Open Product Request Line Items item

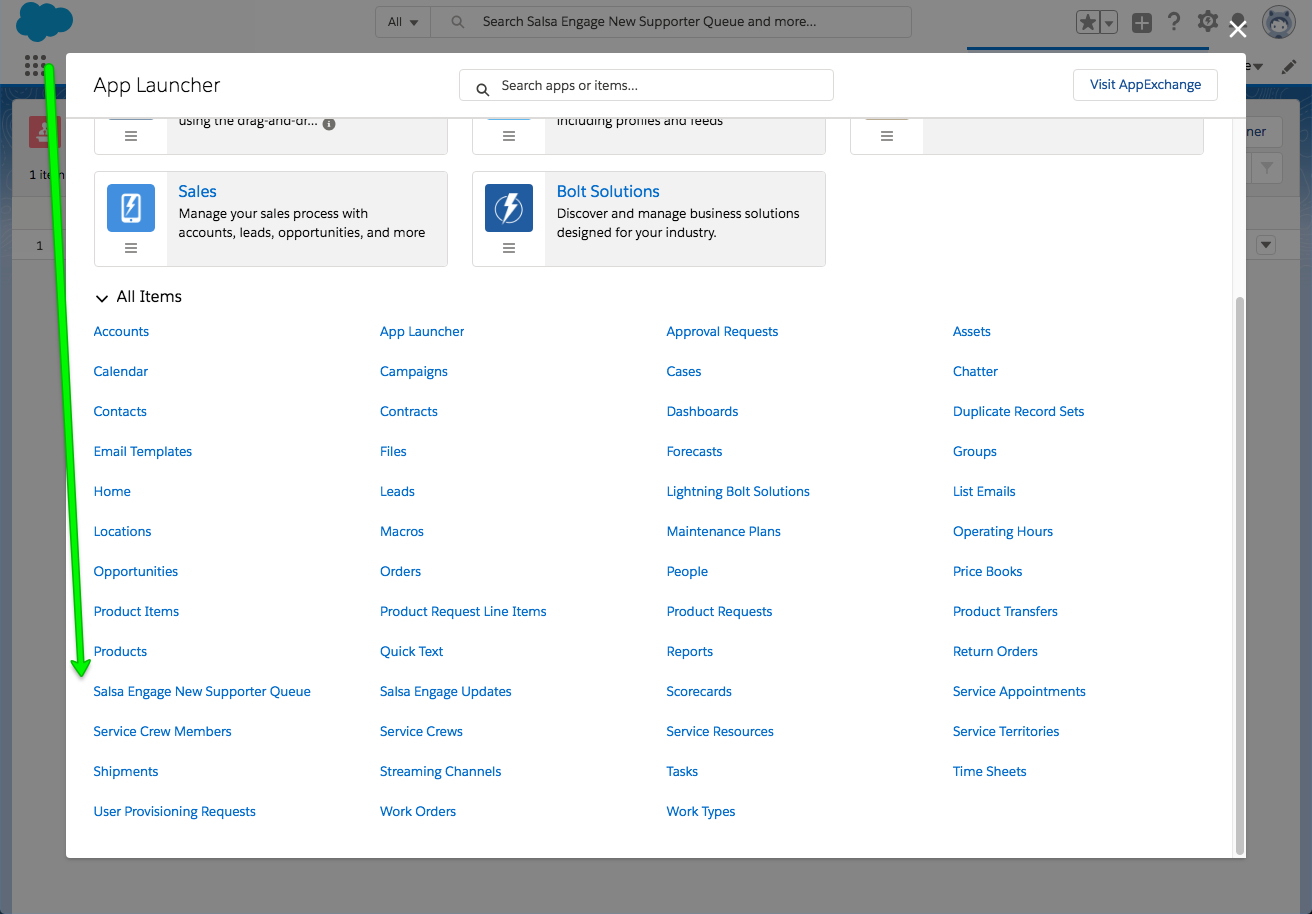click(x=463, y=611)
